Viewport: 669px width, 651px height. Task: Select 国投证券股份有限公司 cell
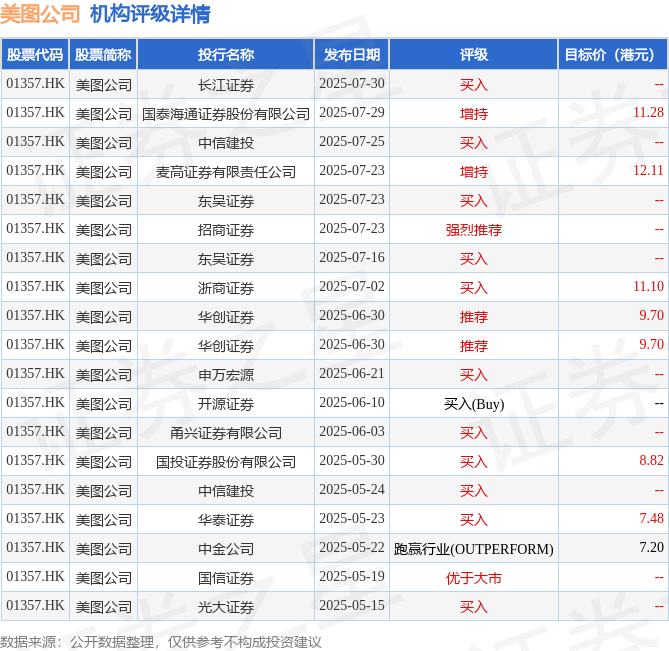pyautogui.click(x=226, y=462)
